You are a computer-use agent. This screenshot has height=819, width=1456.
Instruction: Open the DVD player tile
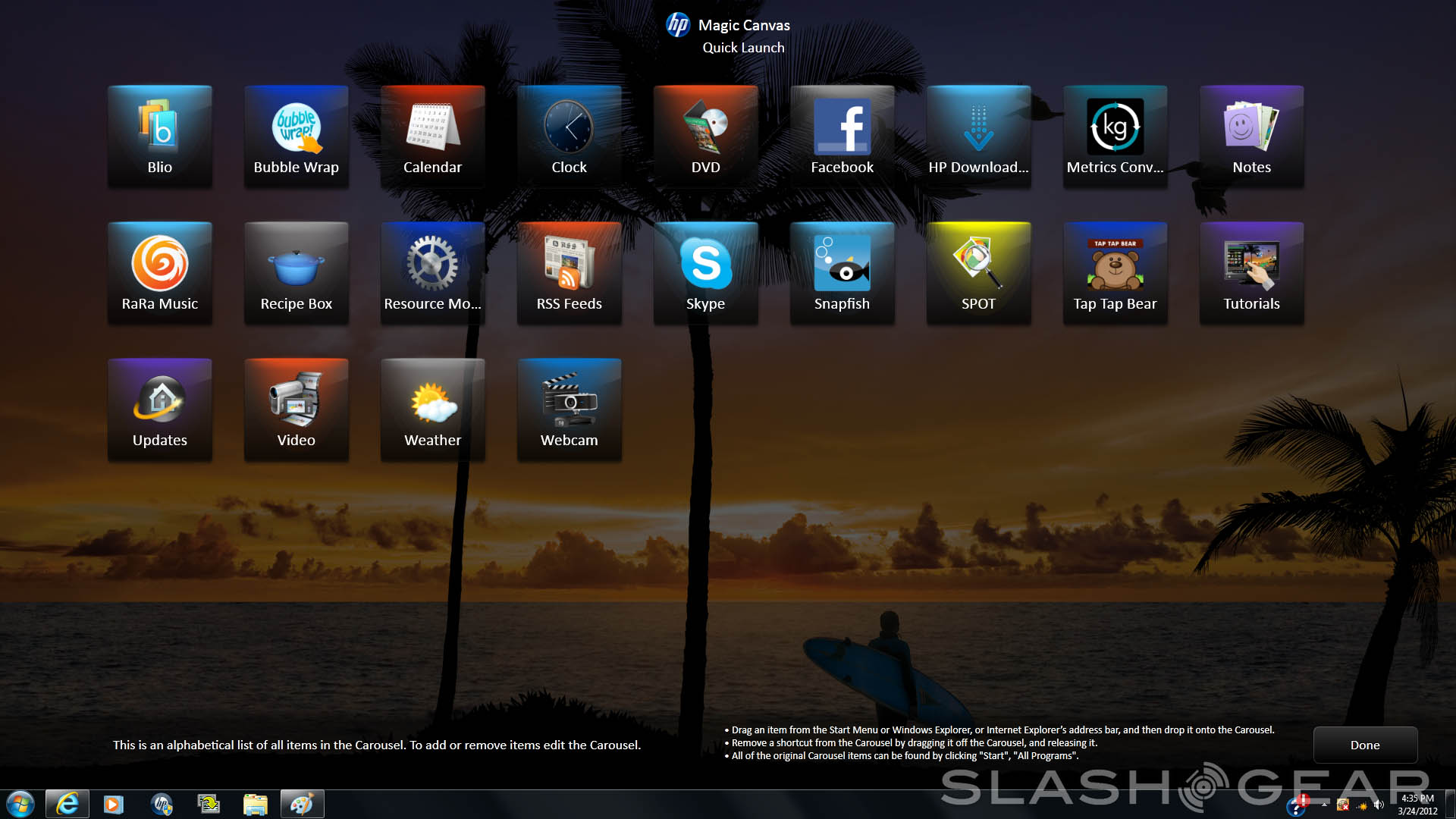[x=705, y=136]
